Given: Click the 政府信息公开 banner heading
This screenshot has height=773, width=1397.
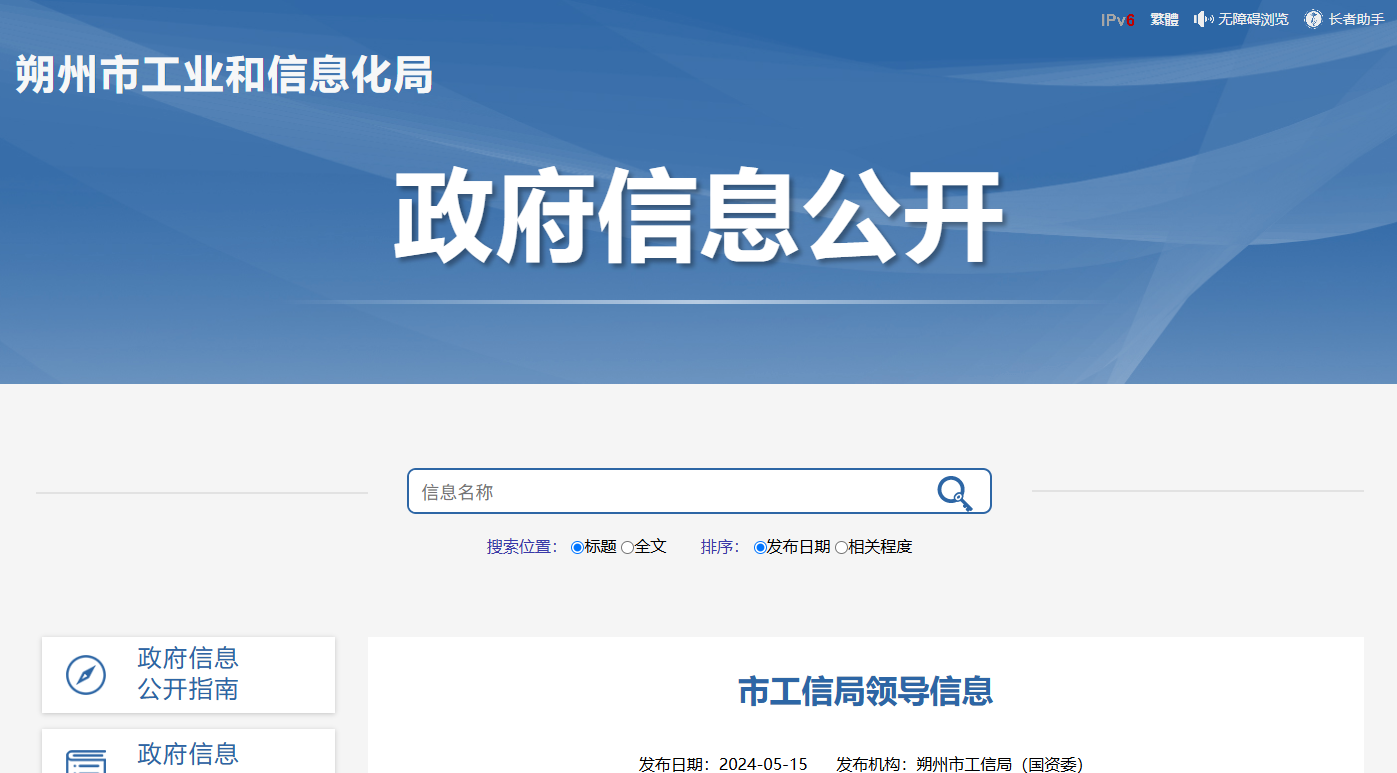Looking at the screenshot, I should point(698,218).
